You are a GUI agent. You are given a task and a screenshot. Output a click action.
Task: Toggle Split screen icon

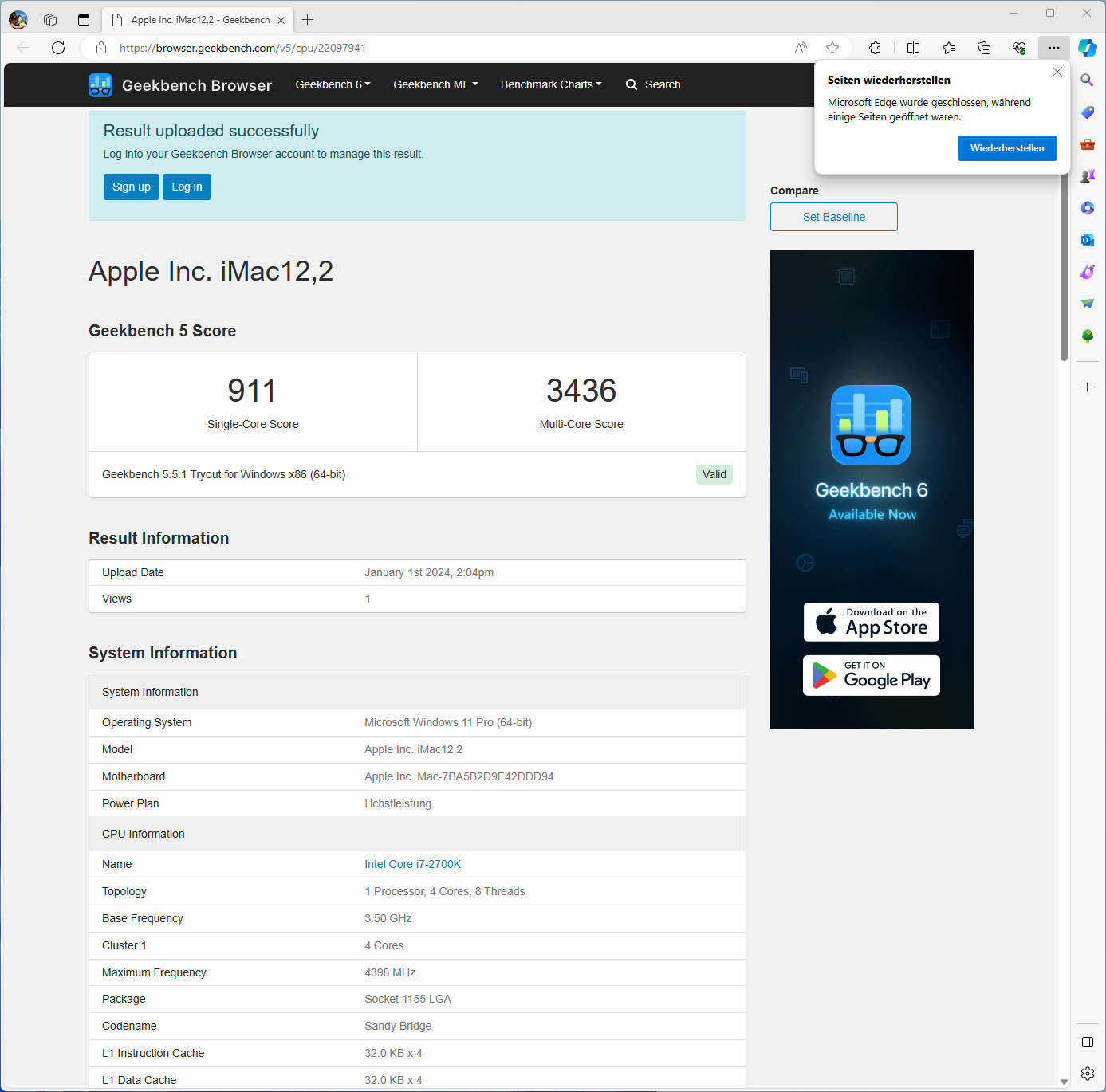914,48
